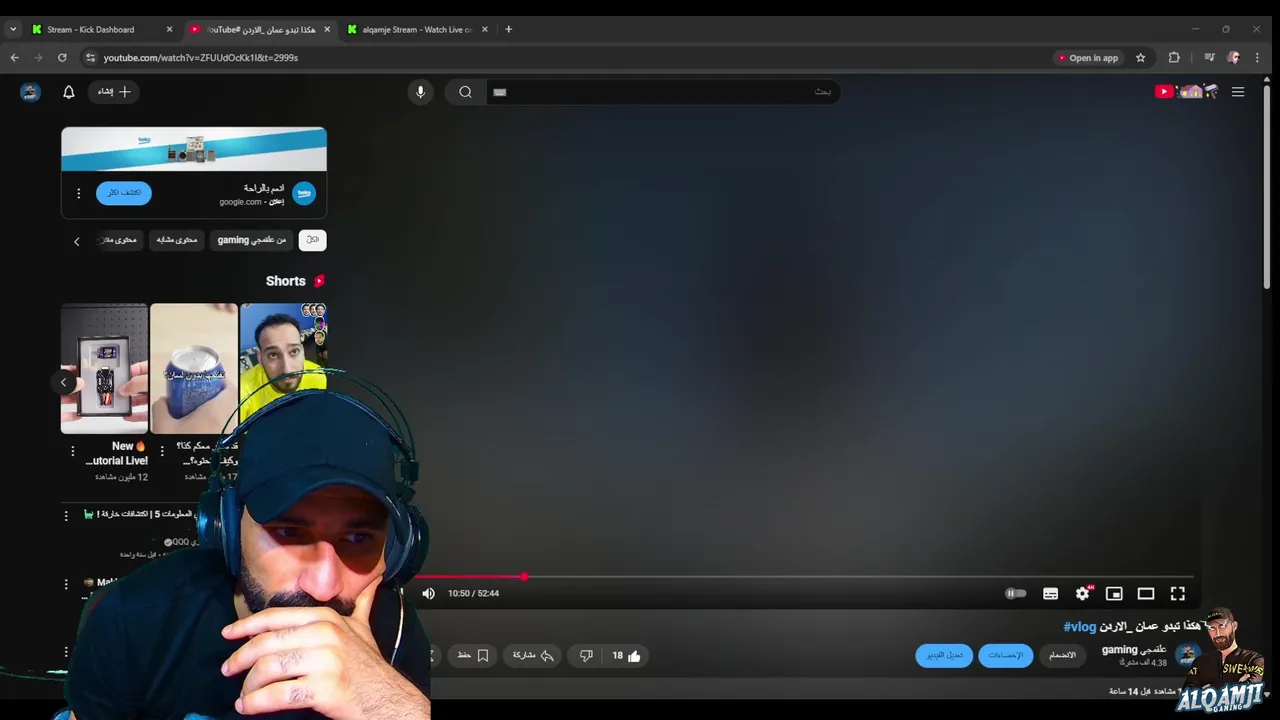Reload the current page
This screenshot has height=720, width=1280.
pyautogui.click(x=62, y=58)
